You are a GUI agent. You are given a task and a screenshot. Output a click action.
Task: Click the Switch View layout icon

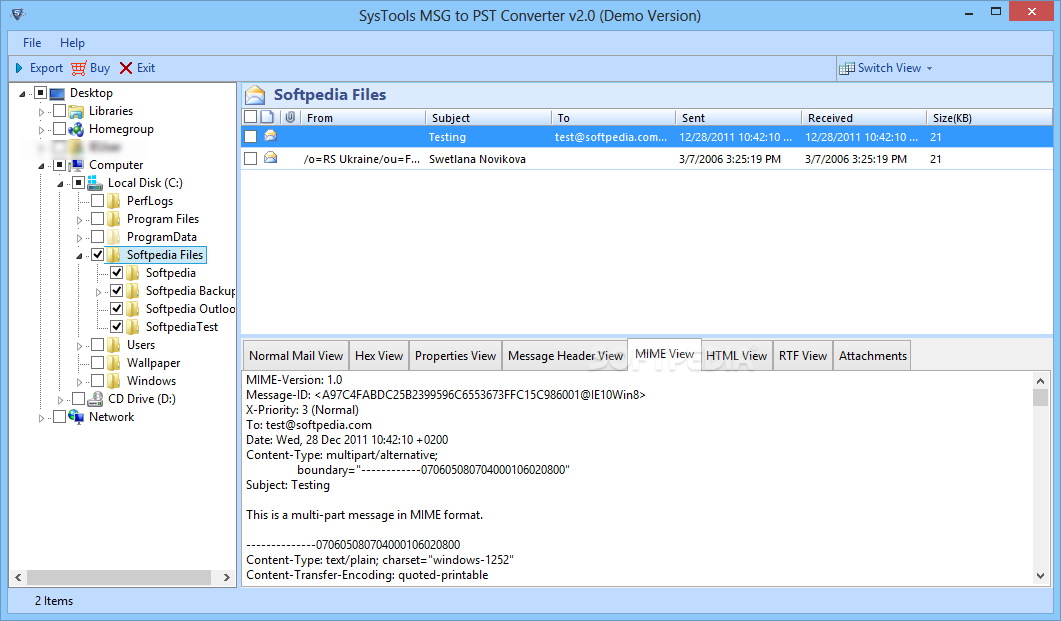pos(846,68)
